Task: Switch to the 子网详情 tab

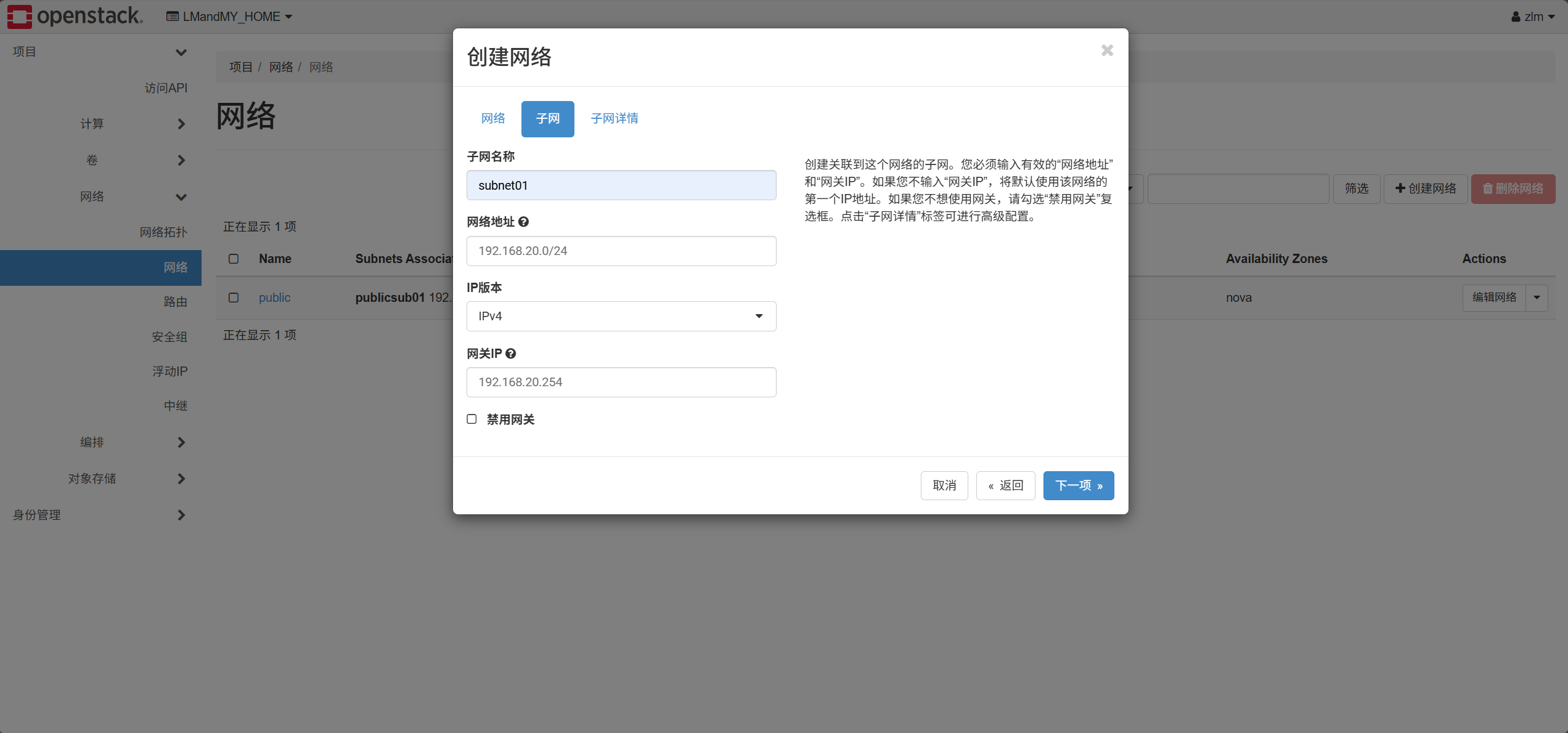Action: click(x=615, y=118)
